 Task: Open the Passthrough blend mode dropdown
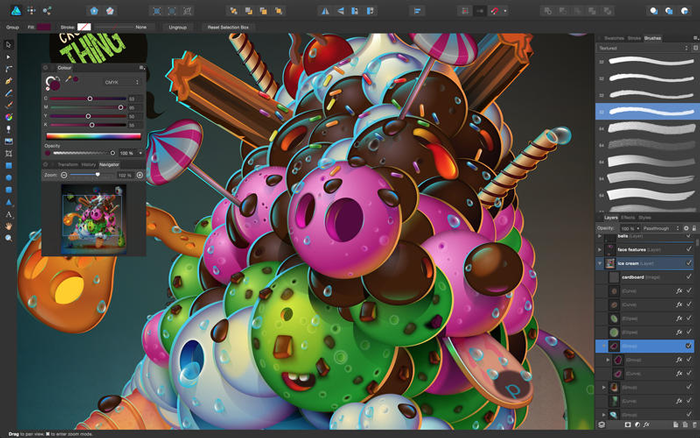[661, 228]
